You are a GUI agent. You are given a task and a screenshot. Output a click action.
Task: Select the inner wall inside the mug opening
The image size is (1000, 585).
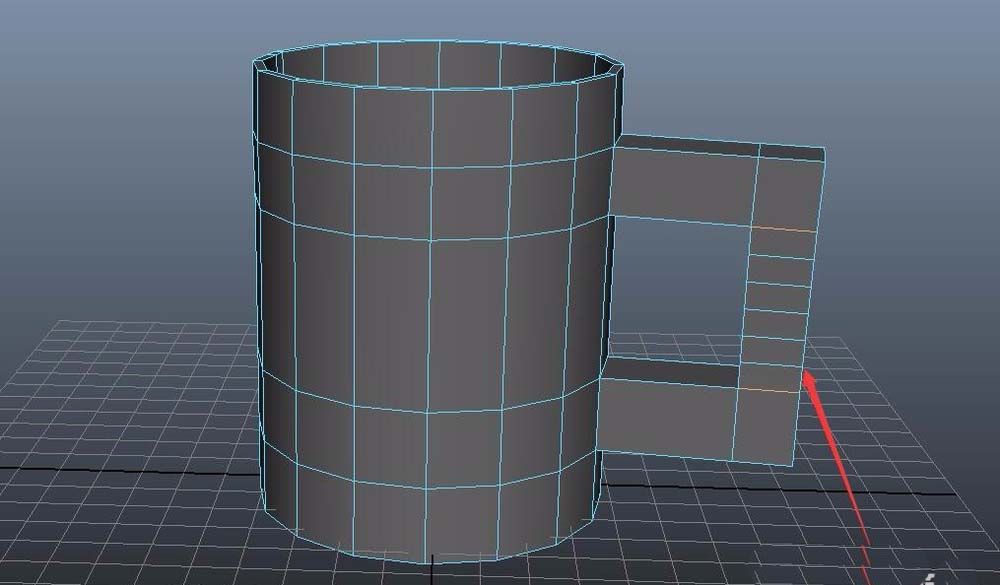coord(440,64)
